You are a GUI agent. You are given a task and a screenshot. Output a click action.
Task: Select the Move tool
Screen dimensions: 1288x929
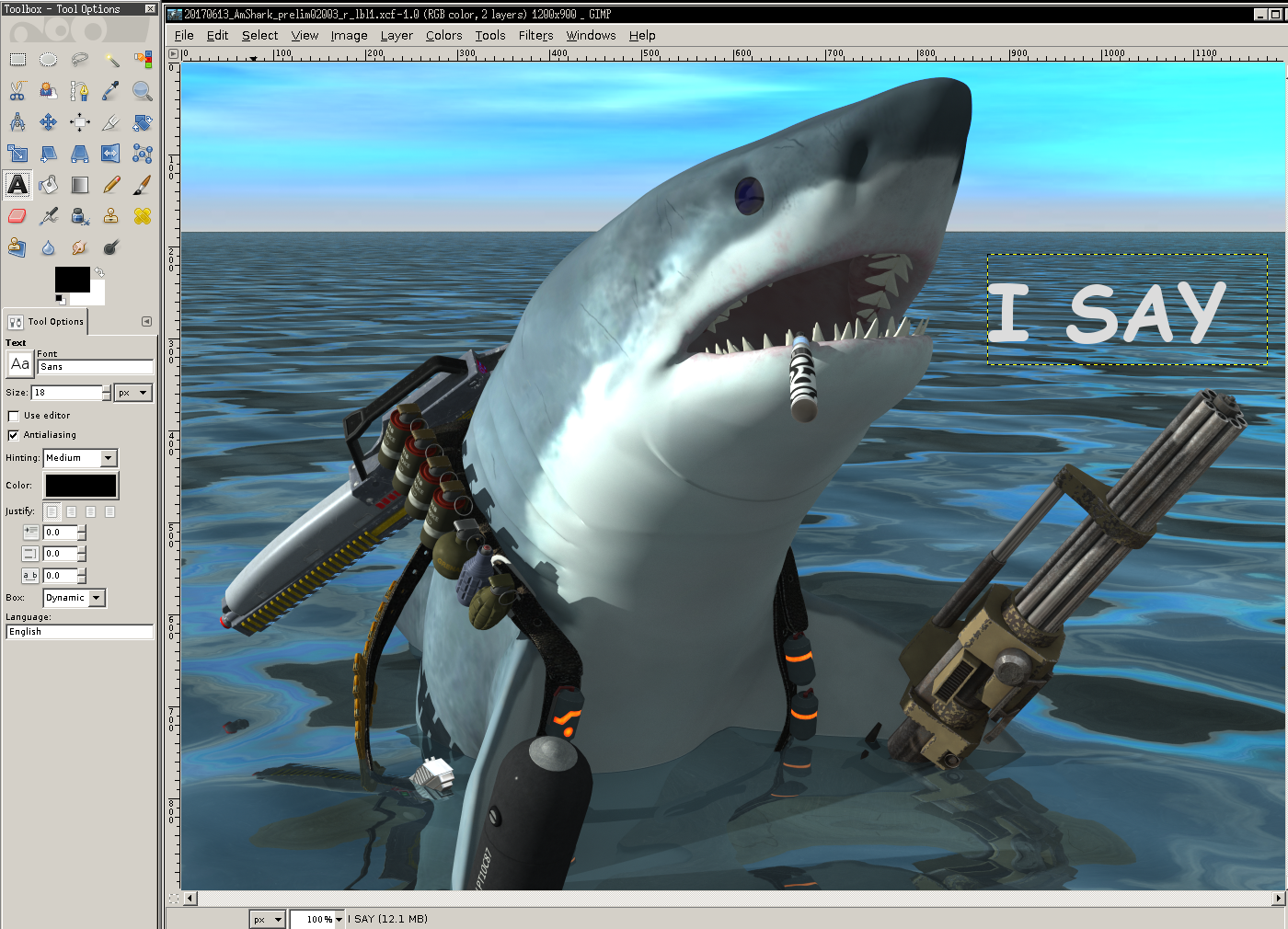pos(49,122)
